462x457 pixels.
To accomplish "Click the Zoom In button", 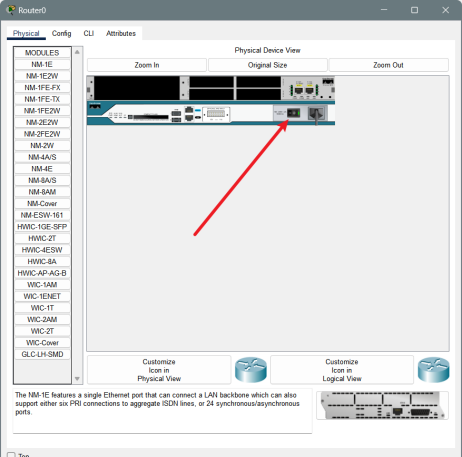I will [147, 65].
